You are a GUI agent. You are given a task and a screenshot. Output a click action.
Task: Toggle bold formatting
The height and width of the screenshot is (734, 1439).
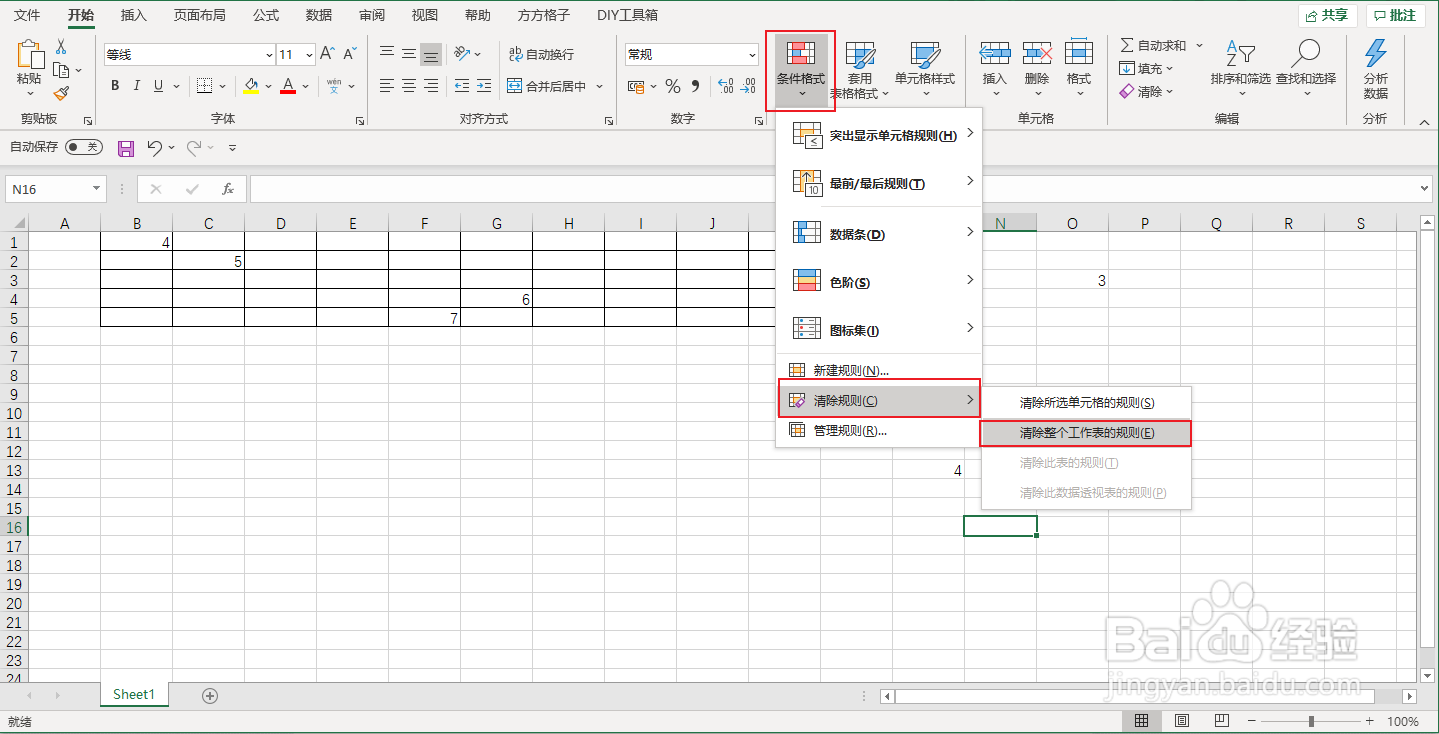[x=113, y=86]
